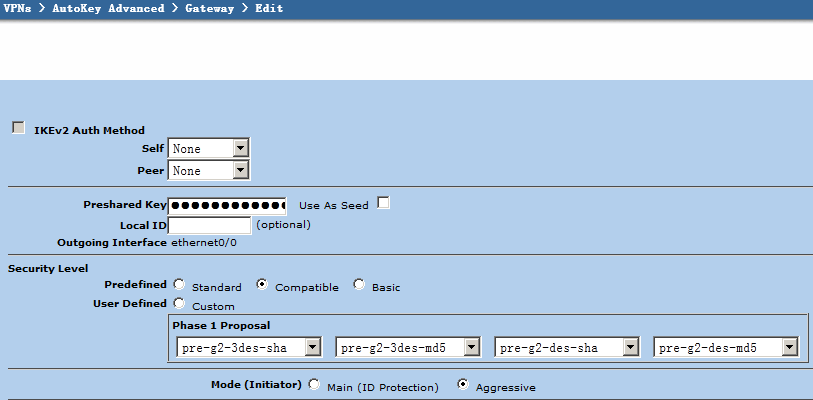Open the Self auth method dropdown

click(208, 149)
